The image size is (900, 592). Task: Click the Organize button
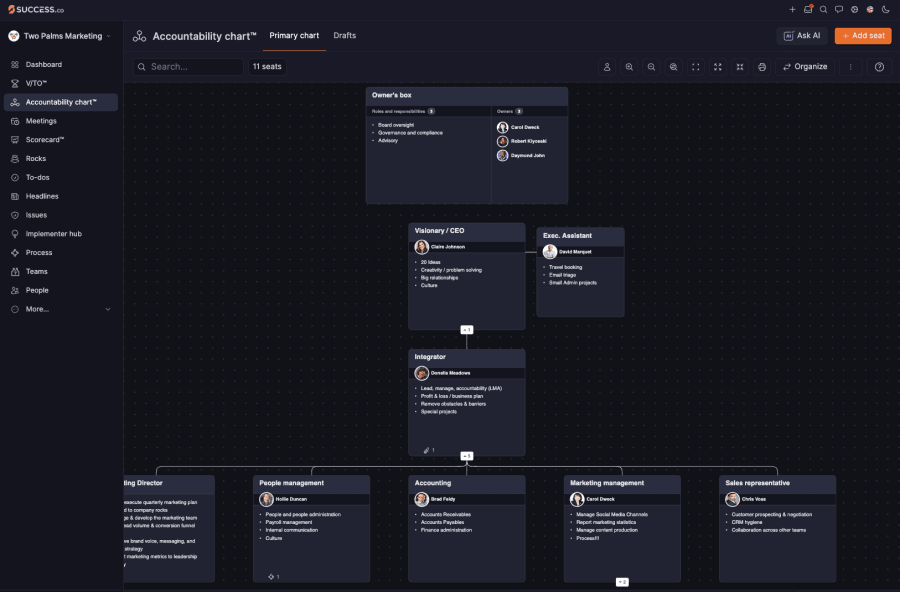(x=805, y=67)
